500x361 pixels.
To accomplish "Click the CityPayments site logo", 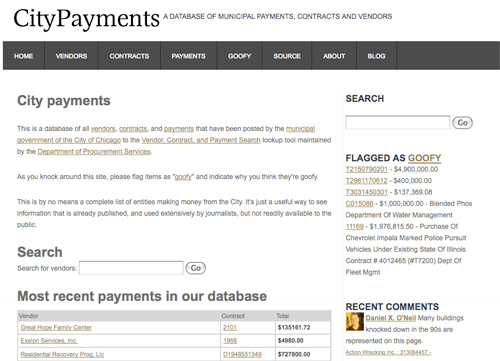I will [87, 18].
